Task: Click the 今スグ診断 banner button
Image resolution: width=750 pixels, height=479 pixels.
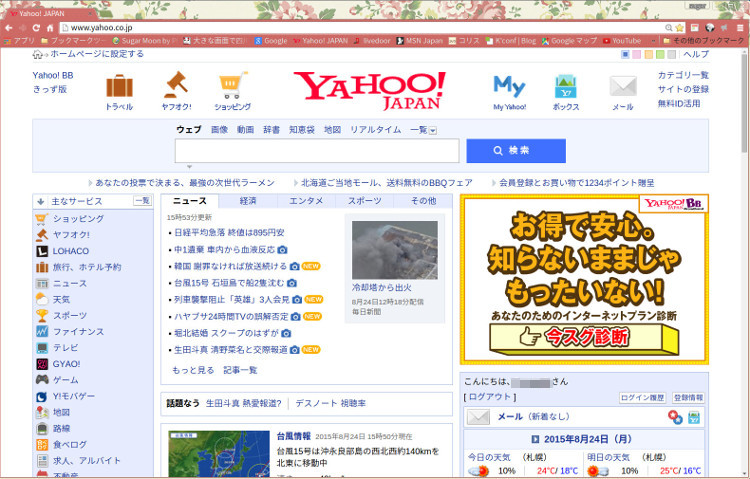Action: pyautogui.click(x=584, y=338)
